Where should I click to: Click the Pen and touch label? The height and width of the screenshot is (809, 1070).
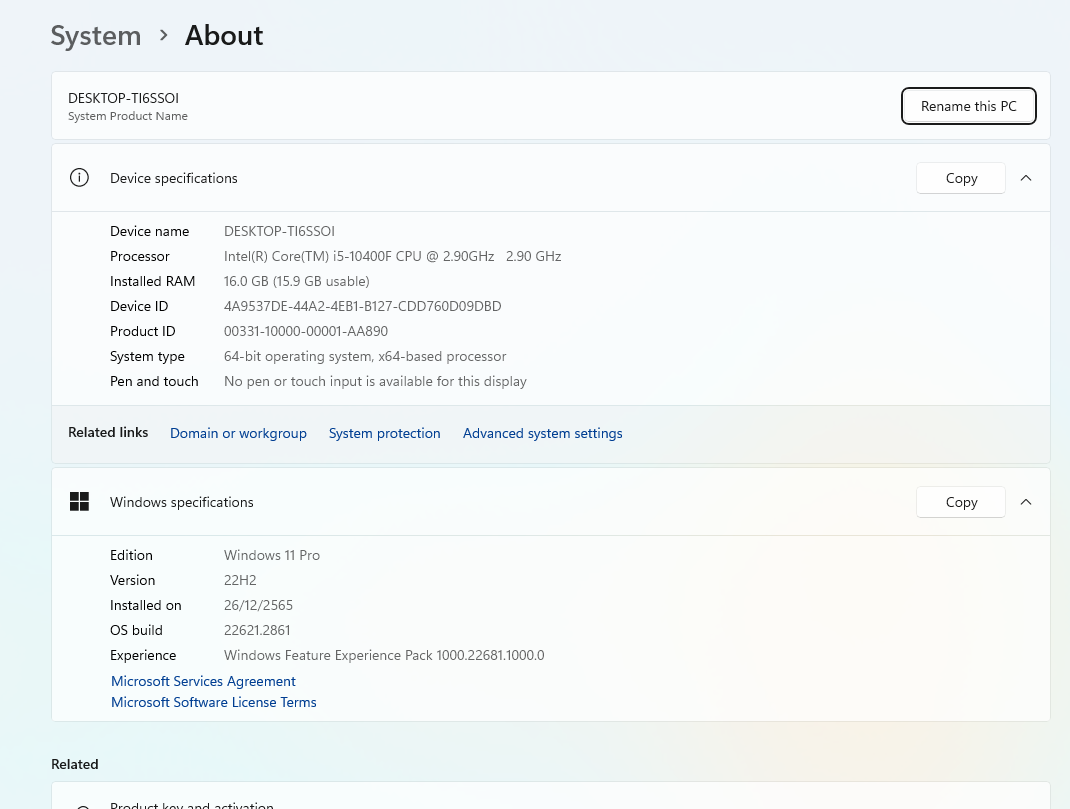click(154, 381)
